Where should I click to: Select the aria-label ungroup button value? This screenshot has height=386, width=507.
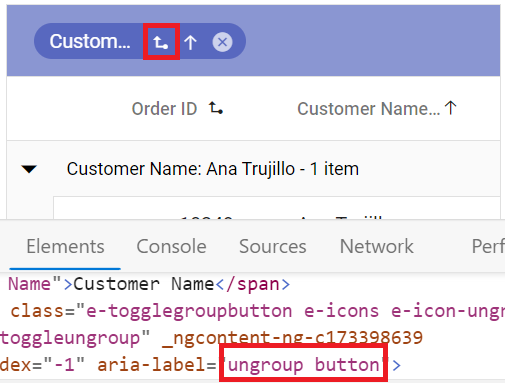pyautogui.click(x=303, y=364)
